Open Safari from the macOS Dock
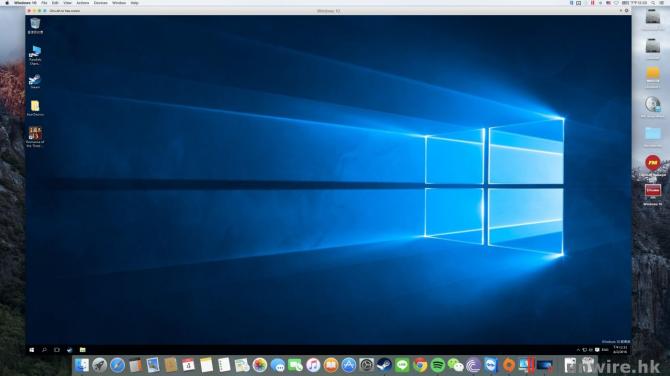 (x=117, y=365)
